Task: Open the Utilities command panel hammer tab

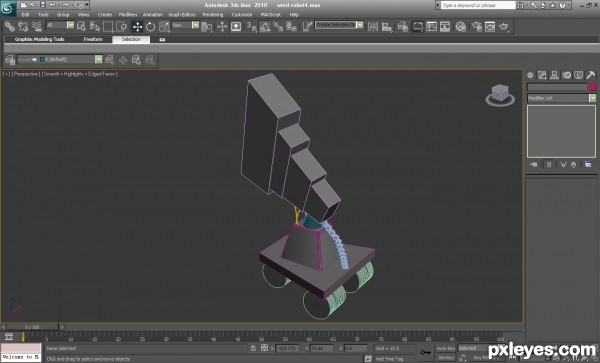Action: click(590, 75)
